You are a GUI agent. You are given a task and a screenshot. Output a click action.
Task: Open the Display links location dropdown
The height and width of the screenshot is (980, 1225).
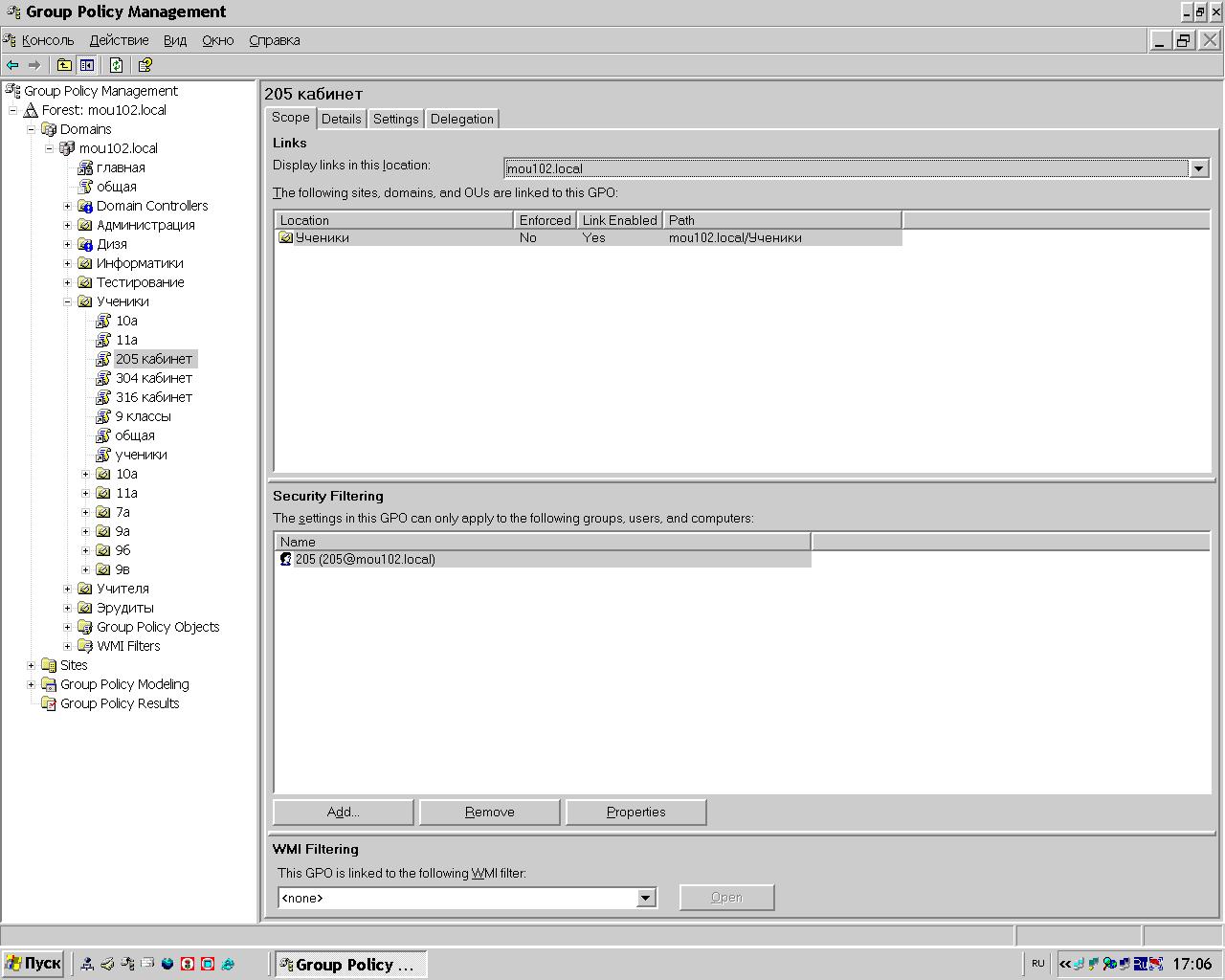[1198, 168]
